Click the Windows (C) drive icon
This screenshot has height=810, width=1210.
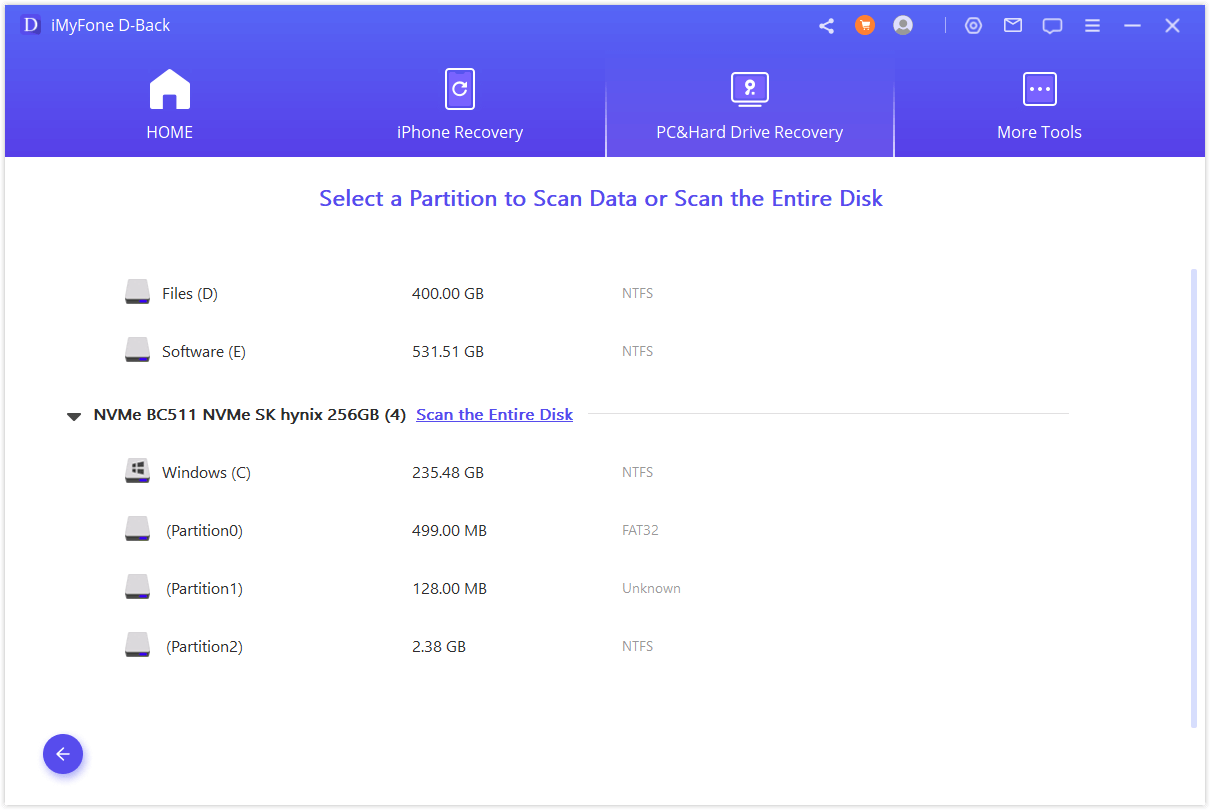[138, 471]
